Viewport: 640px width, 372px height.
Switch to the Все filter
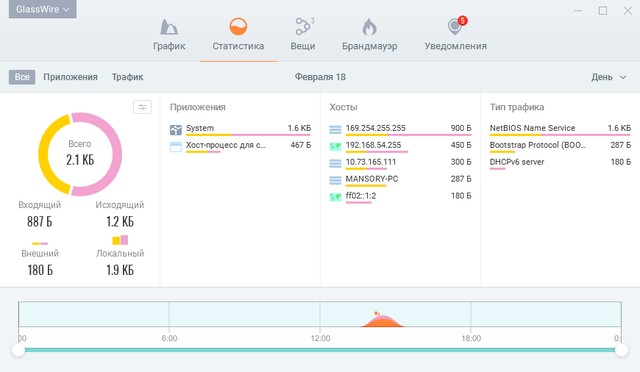22,77
